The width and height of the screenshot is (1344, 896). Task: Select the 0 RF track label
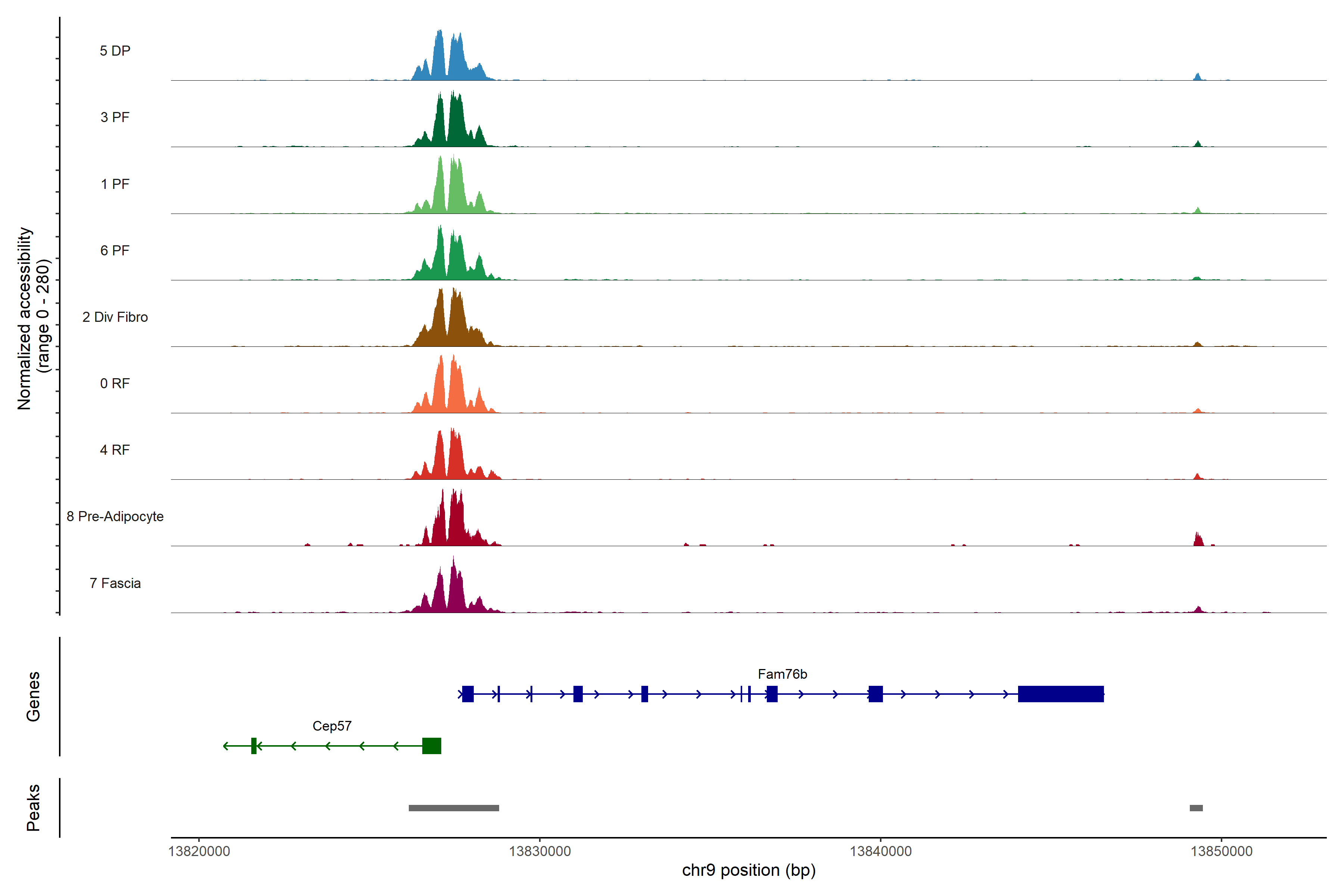coord(115,383)
